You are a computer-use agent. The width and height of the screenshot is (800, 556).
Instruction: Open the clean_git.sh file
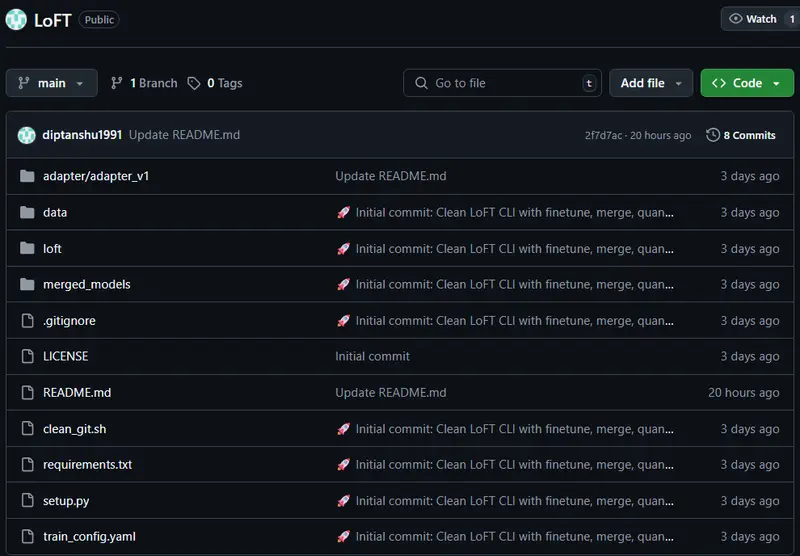[74, 429]
